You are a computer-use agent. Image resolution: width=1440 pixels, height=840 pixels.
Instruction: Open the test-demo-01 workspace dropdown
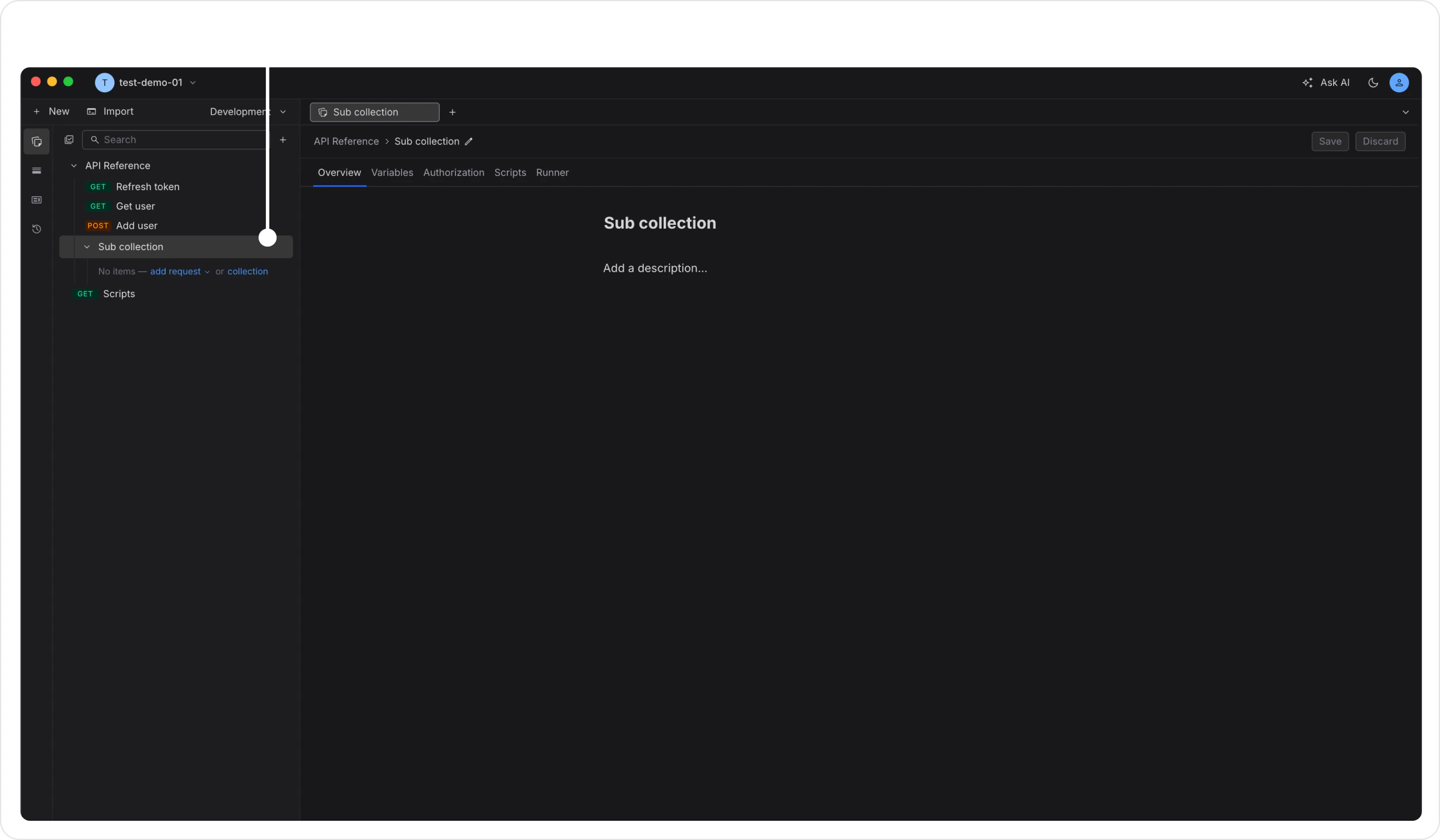150,83
